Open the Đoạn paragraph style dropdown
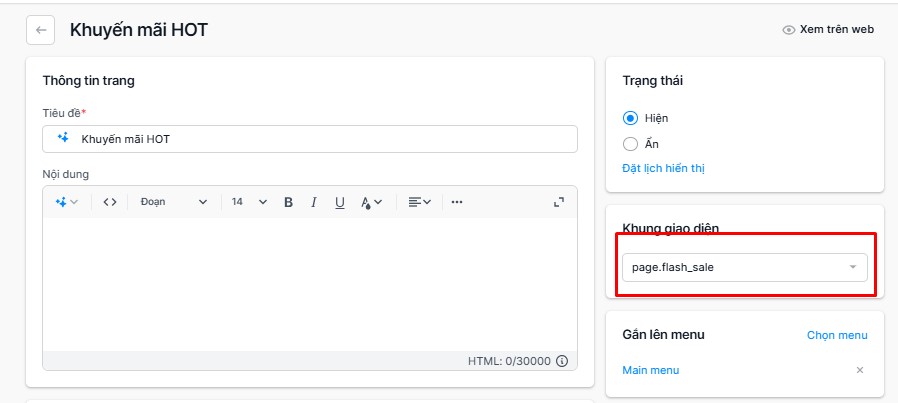 [174, 202]
